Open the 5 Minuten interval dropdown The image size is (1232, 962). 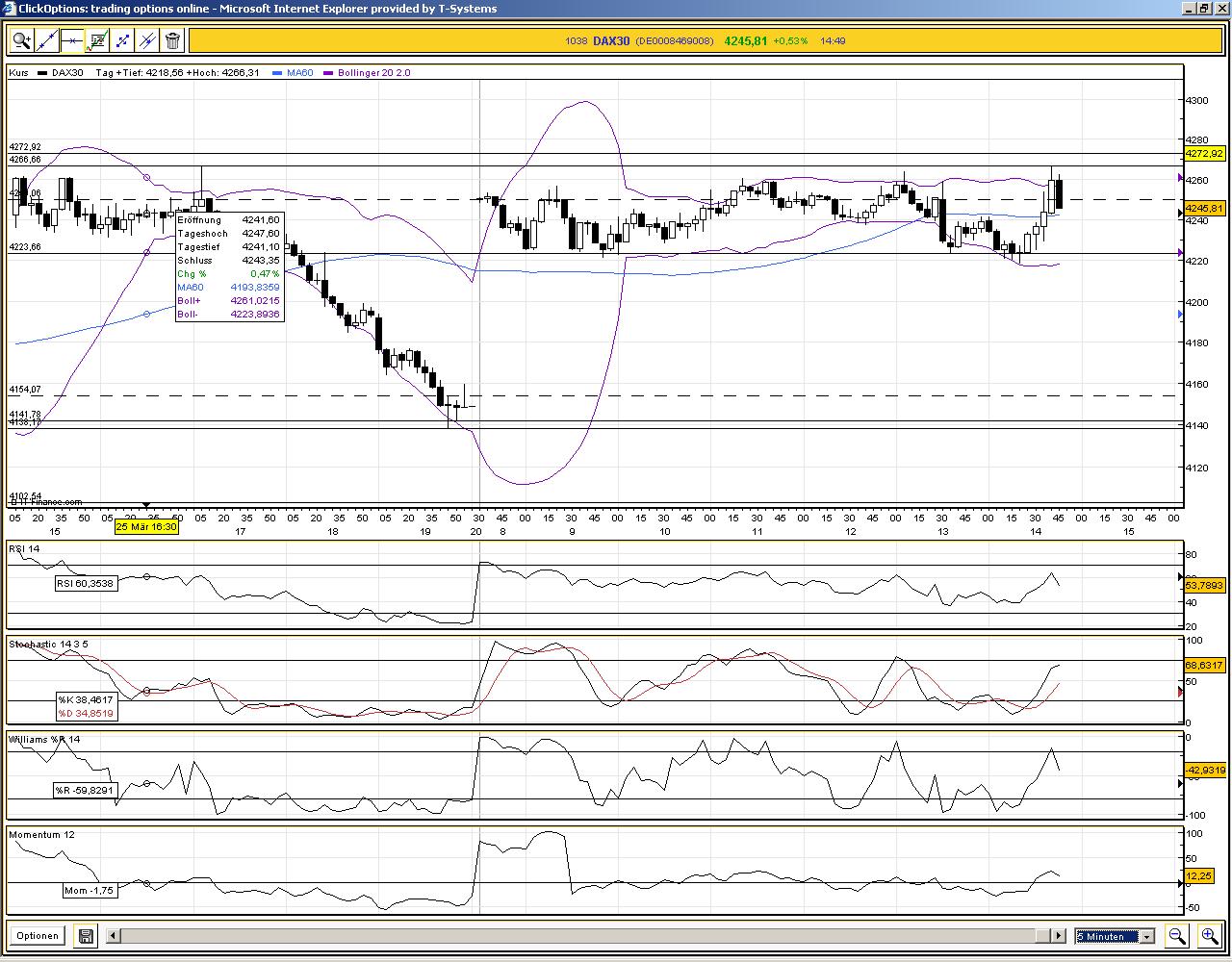tap(1115, 936)
